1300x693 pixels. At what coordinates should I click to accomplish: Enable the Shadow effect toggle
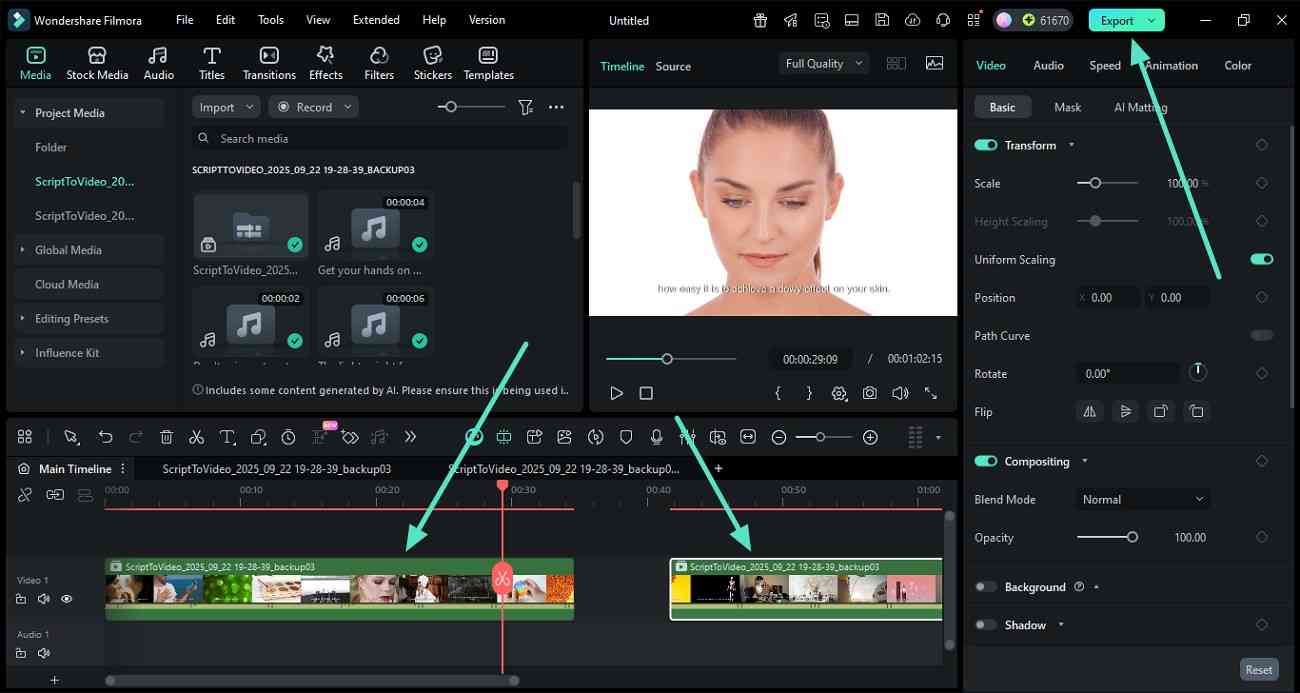point(985,625)
